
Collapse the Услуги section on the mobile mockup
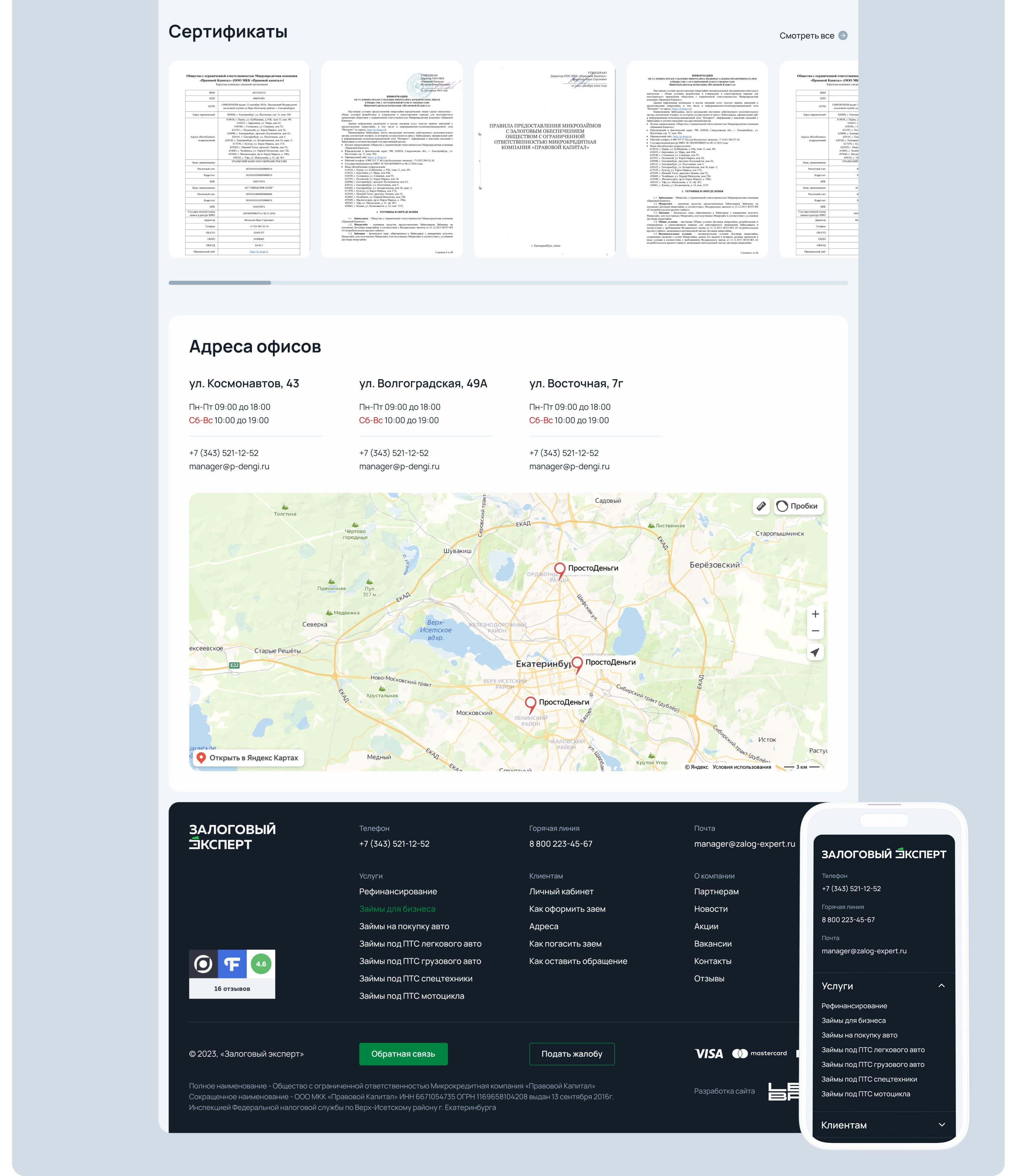tap(941, 986)
